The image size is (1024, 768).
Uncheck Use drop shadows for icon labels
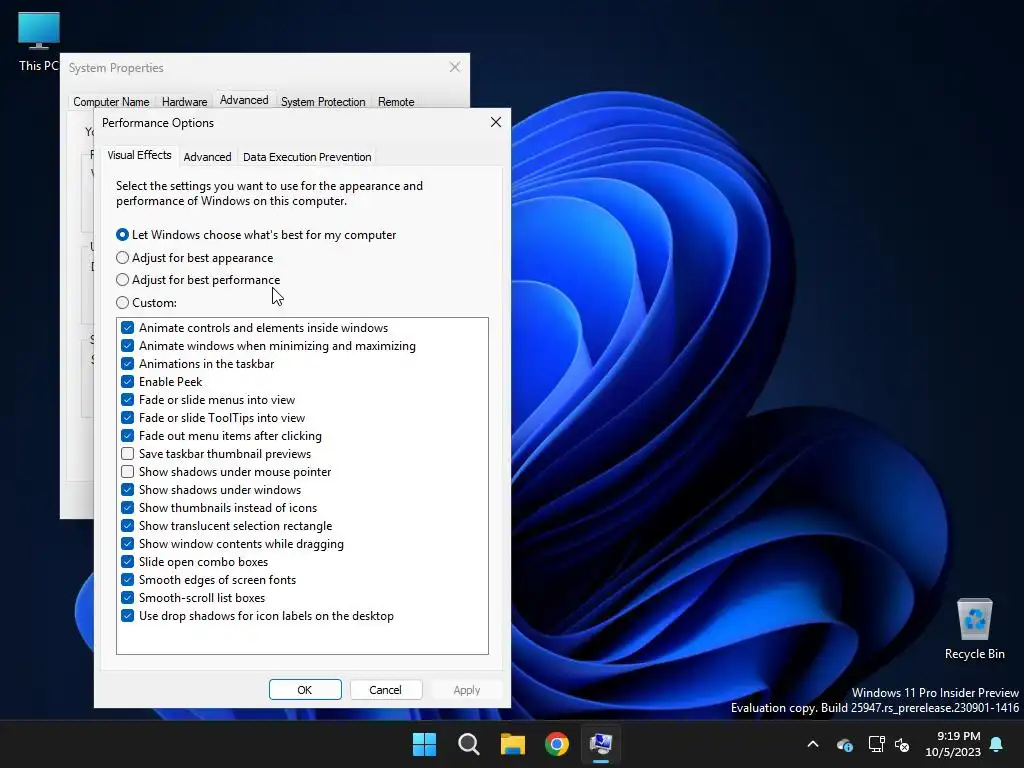(x=127, y=616)
